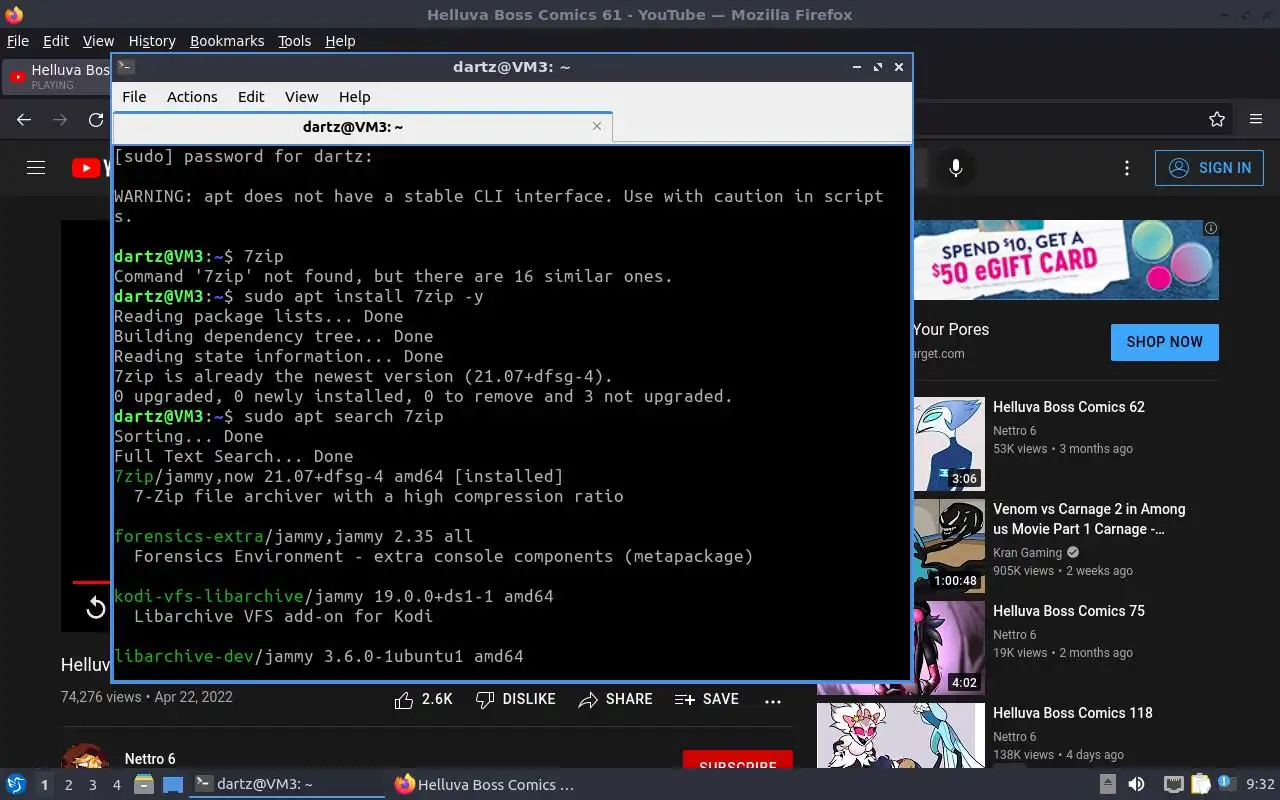Open Venom vs Carnage 2 thumbnail
The image size is (1280, 800).
tap(949, 546)
